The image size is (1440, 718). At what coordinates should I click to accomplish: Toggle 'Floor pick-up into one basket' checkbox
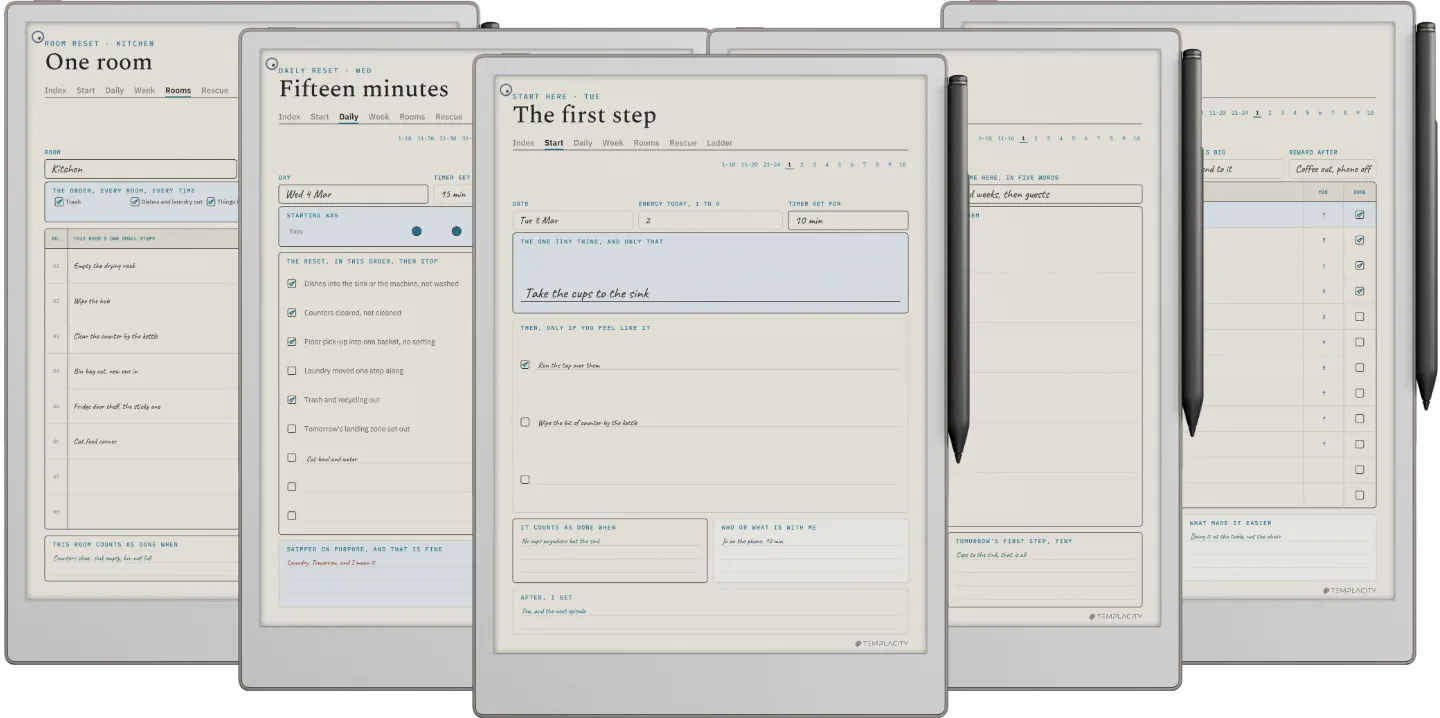[x=291, y=342]
